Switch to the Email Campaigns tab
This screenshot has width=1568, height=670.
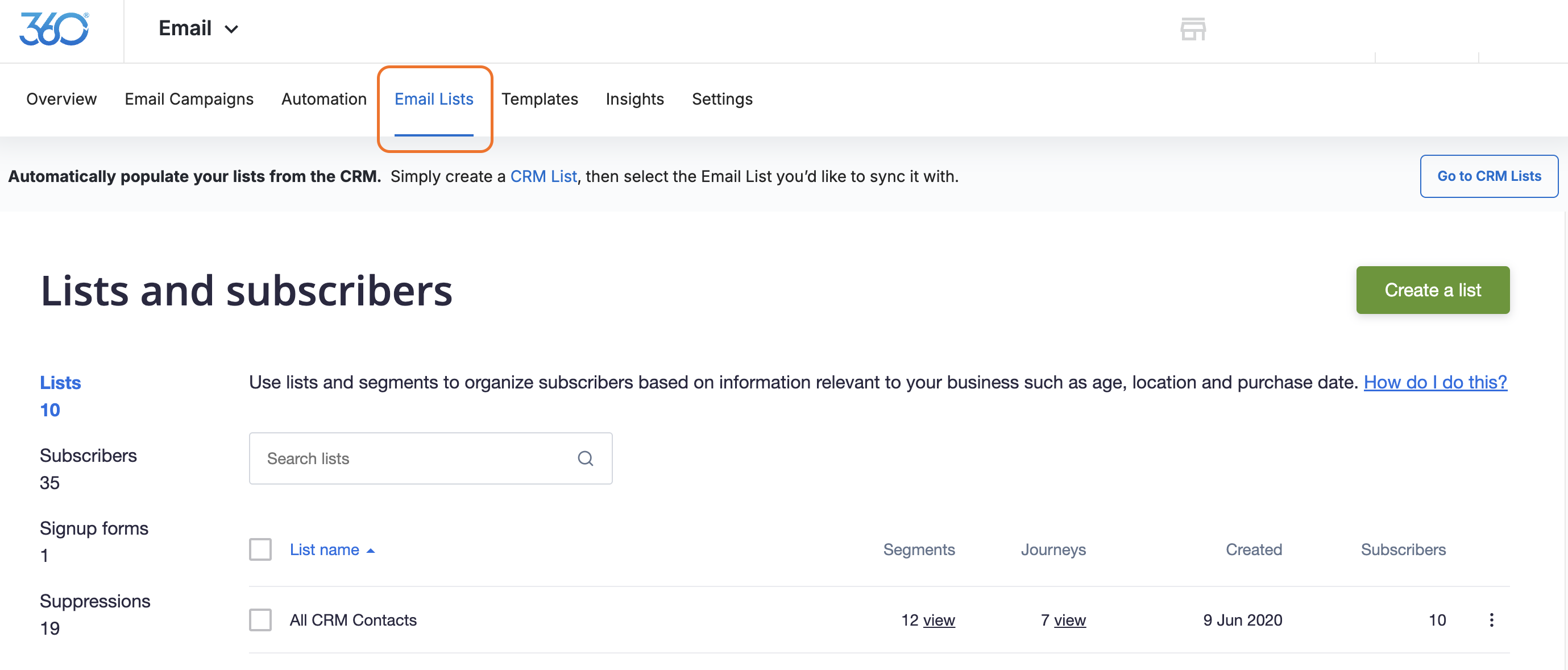(189, 98)
